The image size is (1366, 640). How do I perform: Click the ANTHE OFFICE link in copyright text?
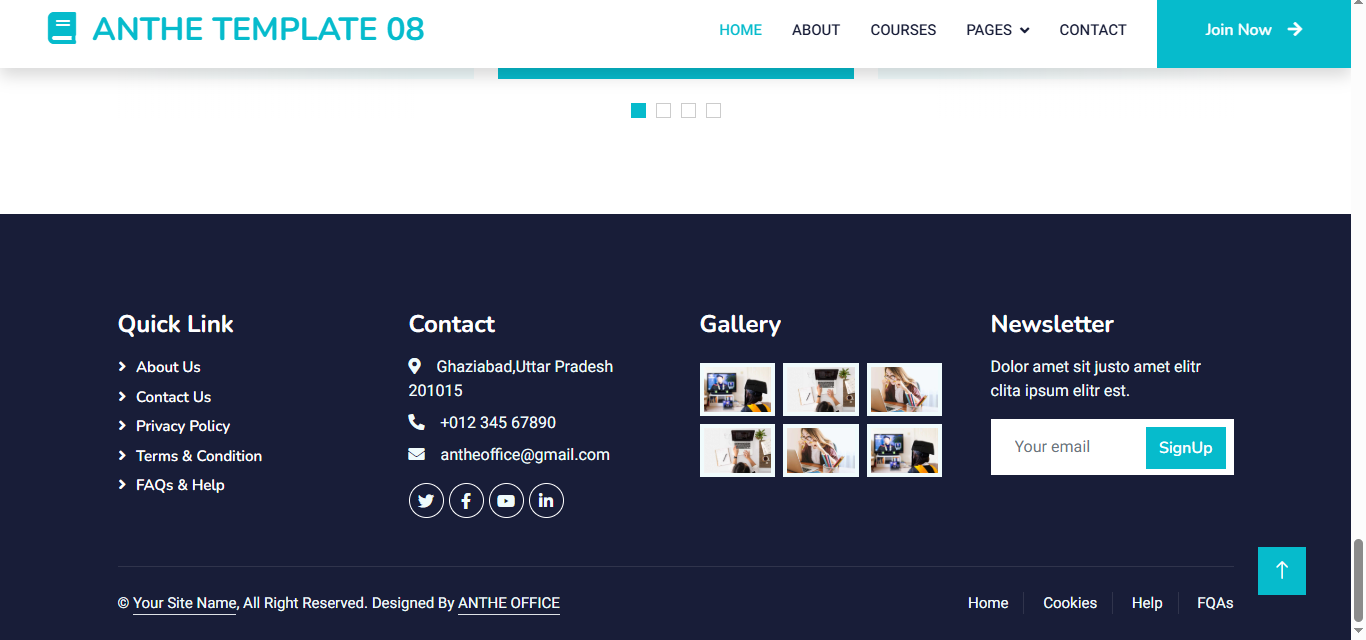[508, 603]
